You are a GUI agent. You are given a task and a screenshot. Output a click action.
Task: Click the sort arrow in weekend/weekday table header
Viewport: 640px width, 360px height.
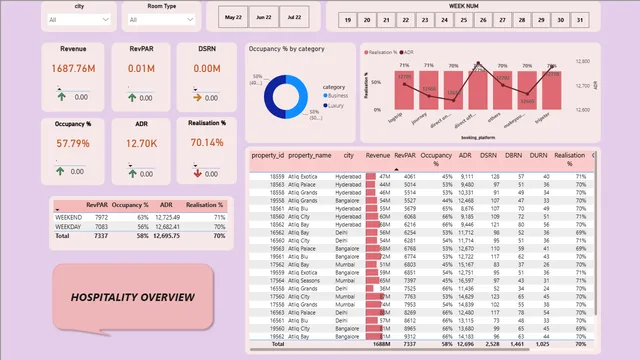point(57,210)
